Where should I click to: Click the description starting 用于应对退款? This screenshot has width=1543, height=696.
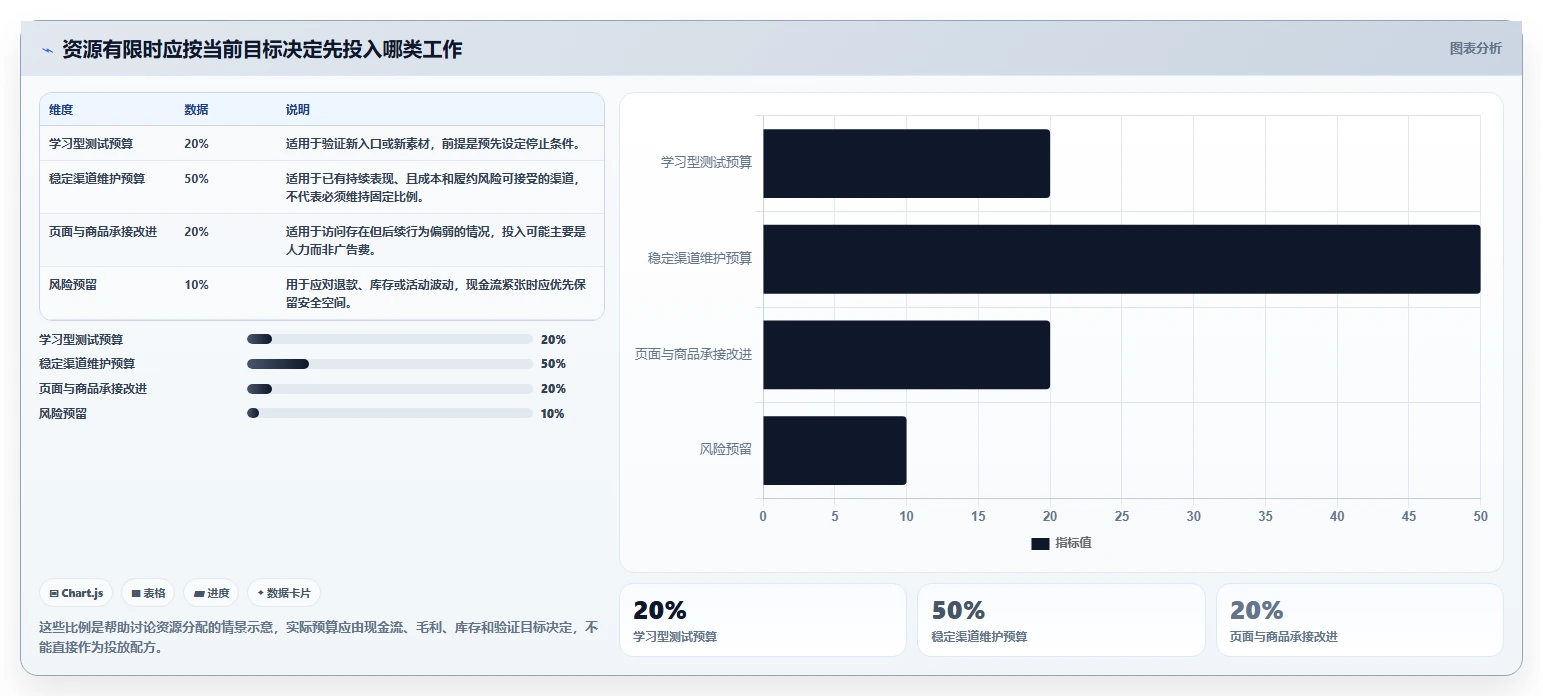pyautogui.click(x=436, y=294)
